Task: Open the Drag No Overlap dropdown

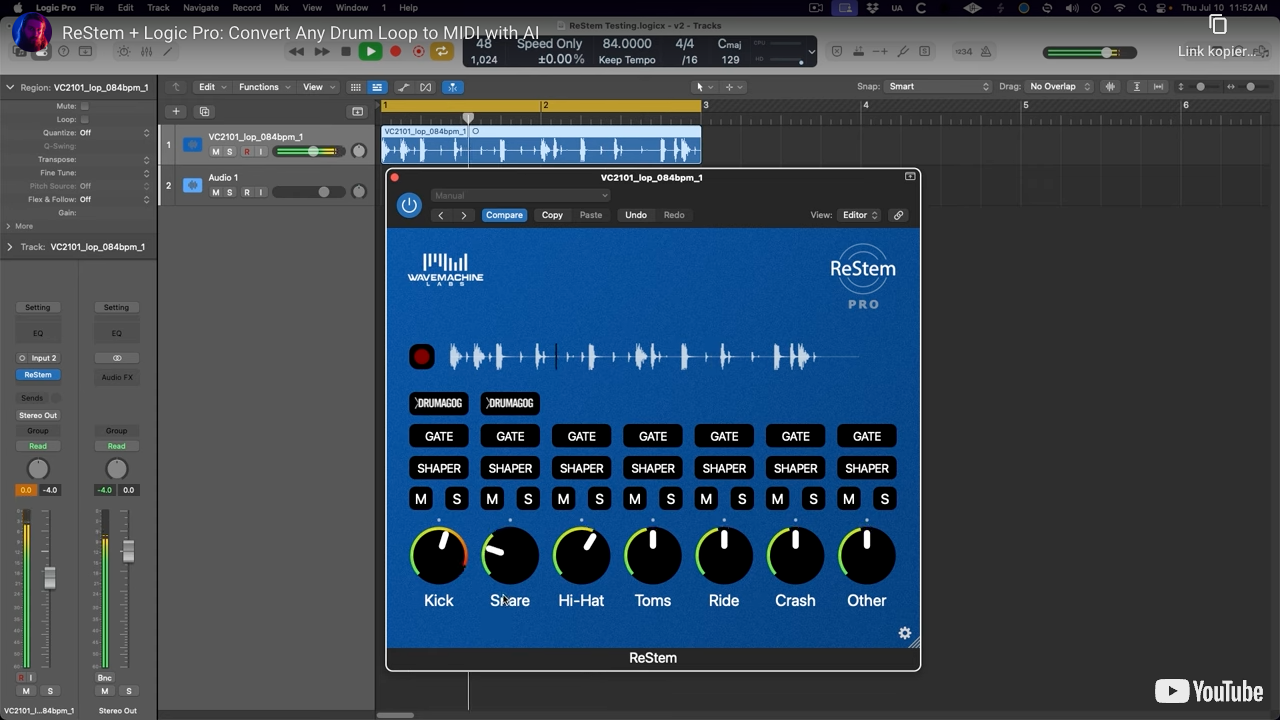Action: click(1058, 87)
